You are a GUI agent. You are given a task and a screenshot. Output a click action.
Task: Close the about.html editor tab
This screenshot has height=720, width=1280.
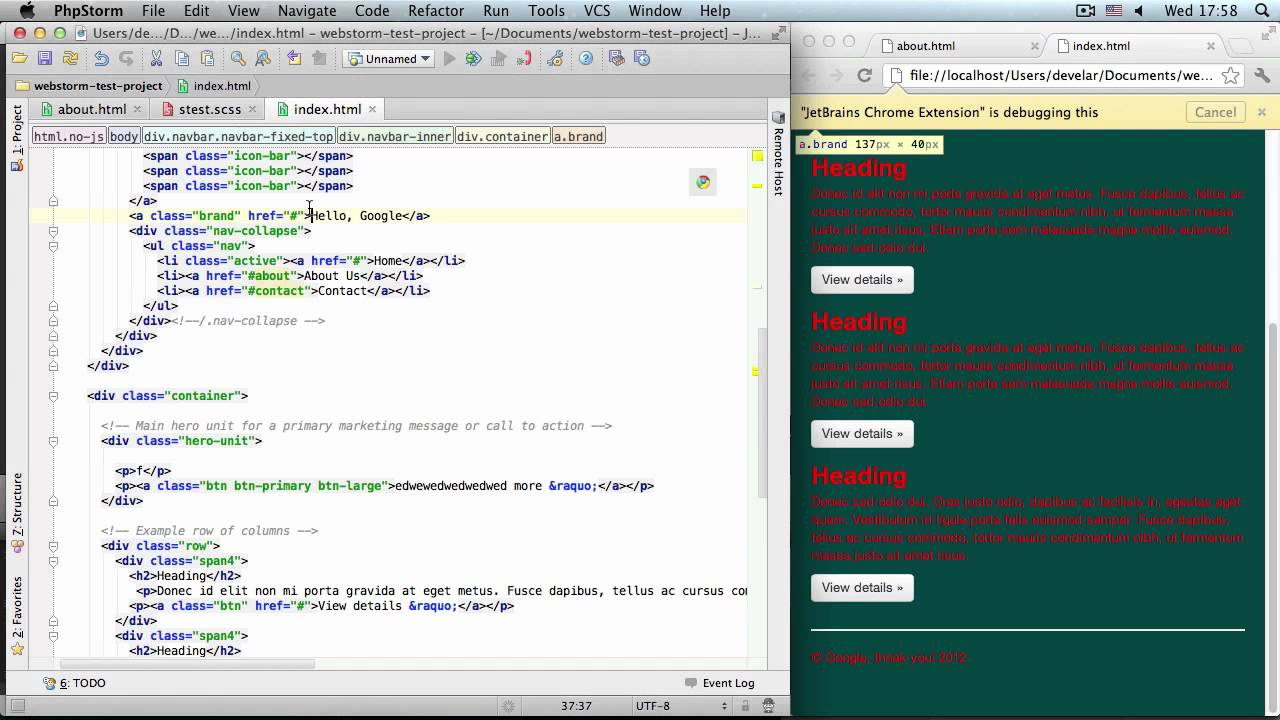[137, 109]
